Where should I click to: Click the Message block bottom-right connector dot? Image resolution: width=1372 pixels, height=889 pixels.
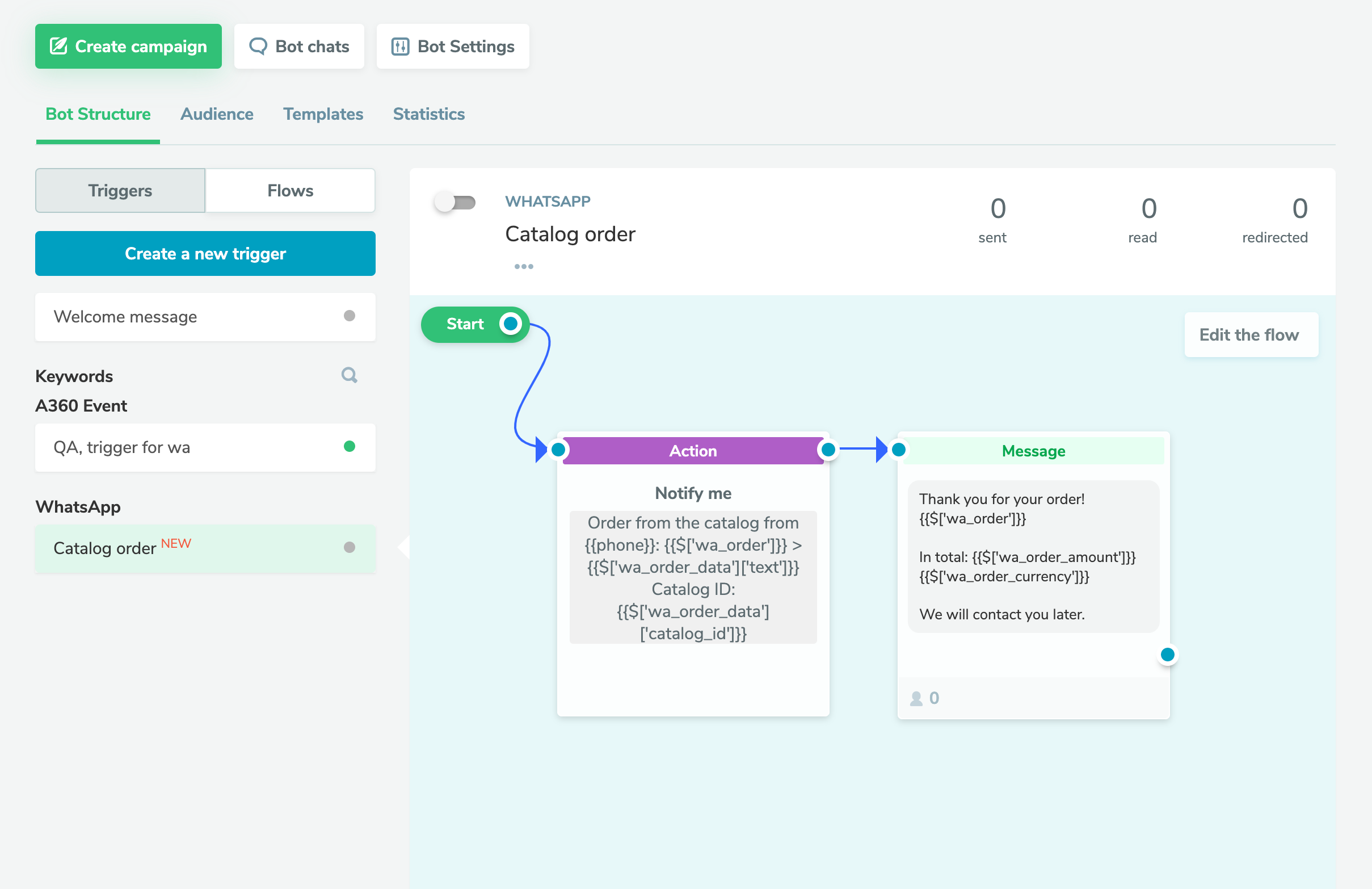click(1167, 655)
